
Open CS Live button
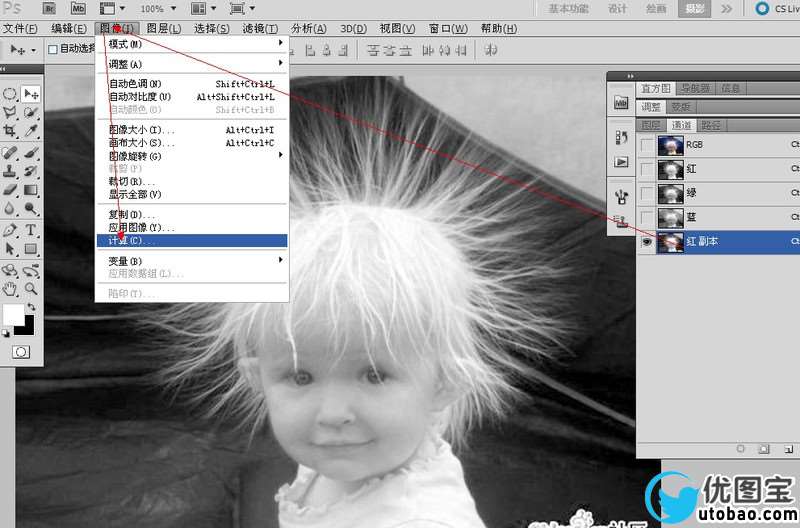[x=777, y=9]
